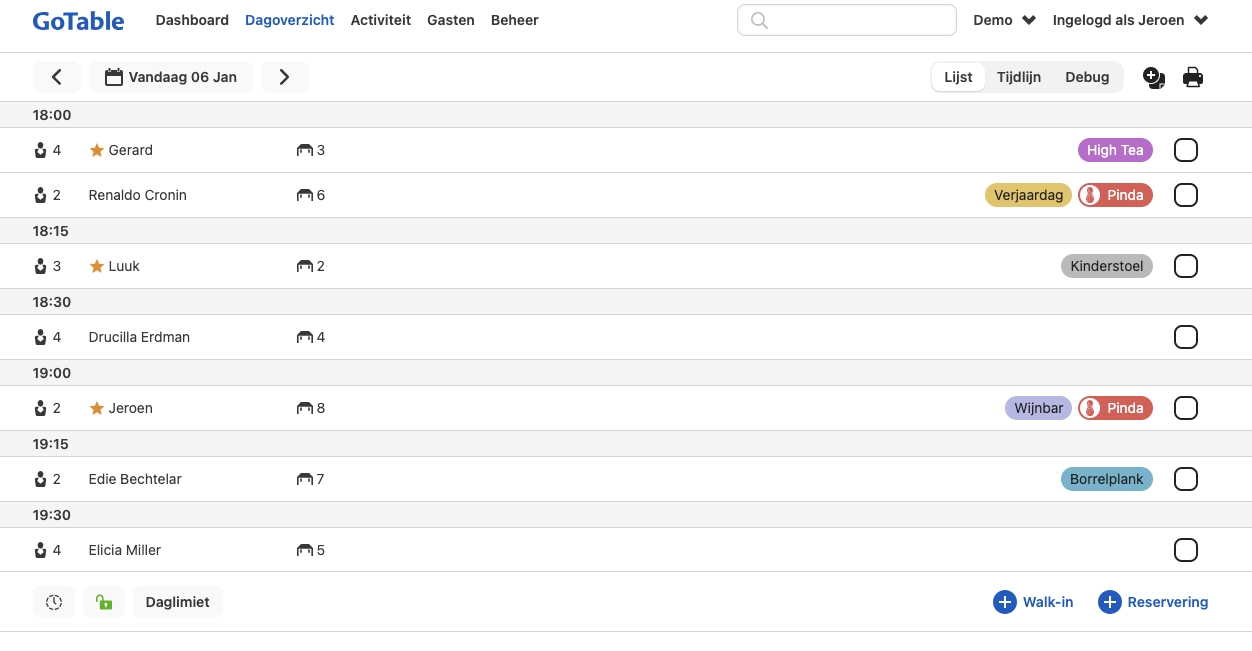Open the Demo dropdown
Viewport: 1252px width, 651px height.
(x=1004, y=20)
